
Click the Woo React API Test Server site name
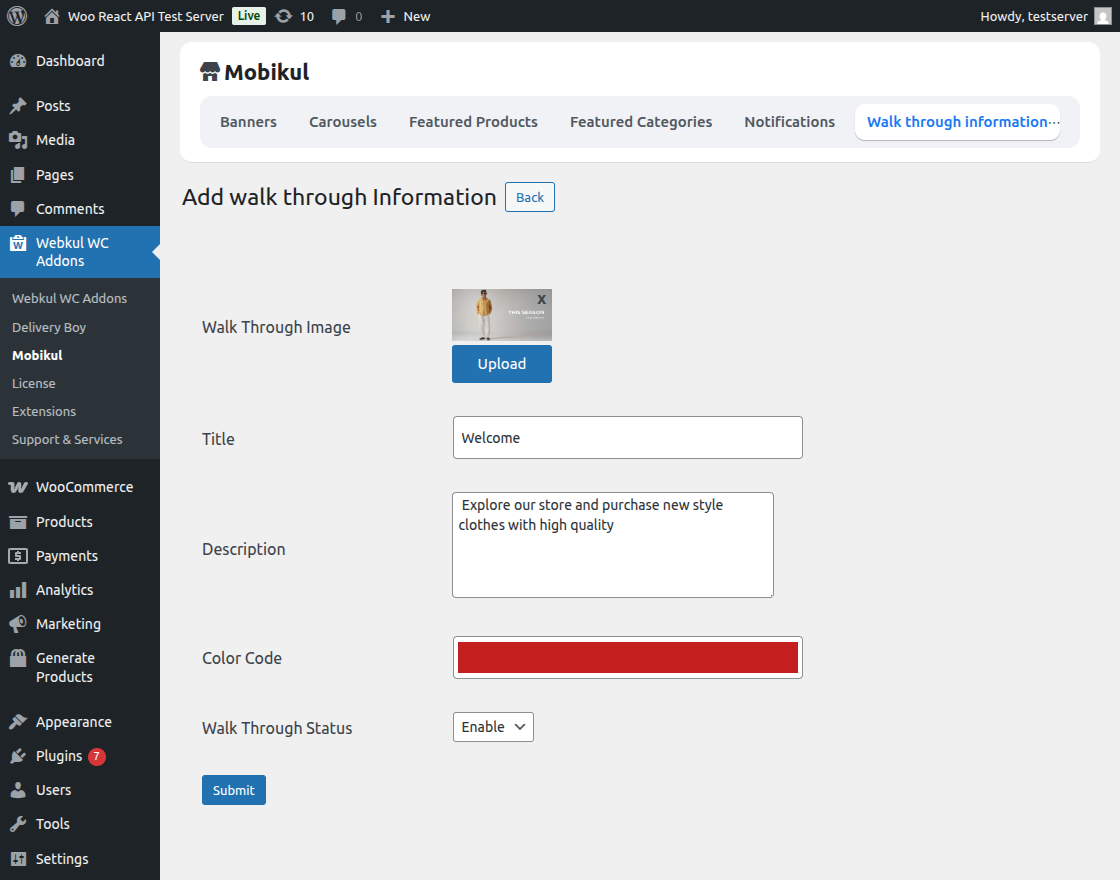click(x=146, y=16)
